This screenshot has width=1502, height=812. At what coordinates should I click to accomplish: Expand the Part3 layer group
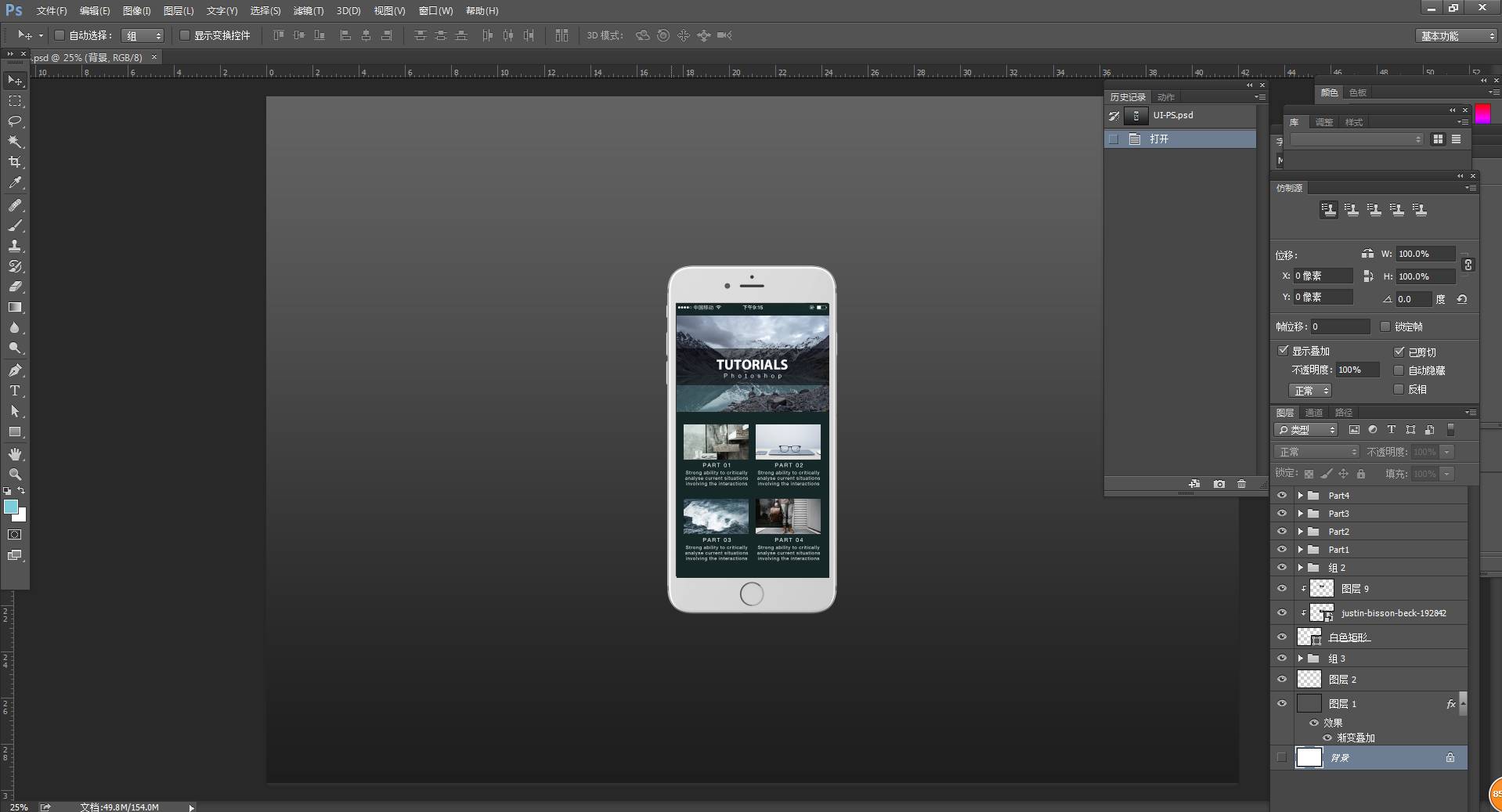pos(1300,513)
